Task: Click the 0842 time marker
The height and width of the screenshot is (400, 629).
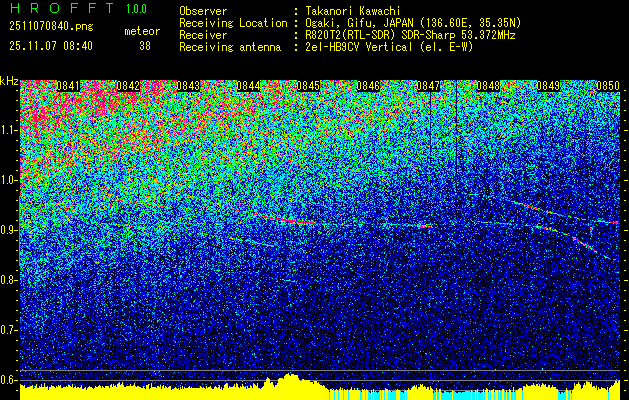Action: [x=128, y=86]
